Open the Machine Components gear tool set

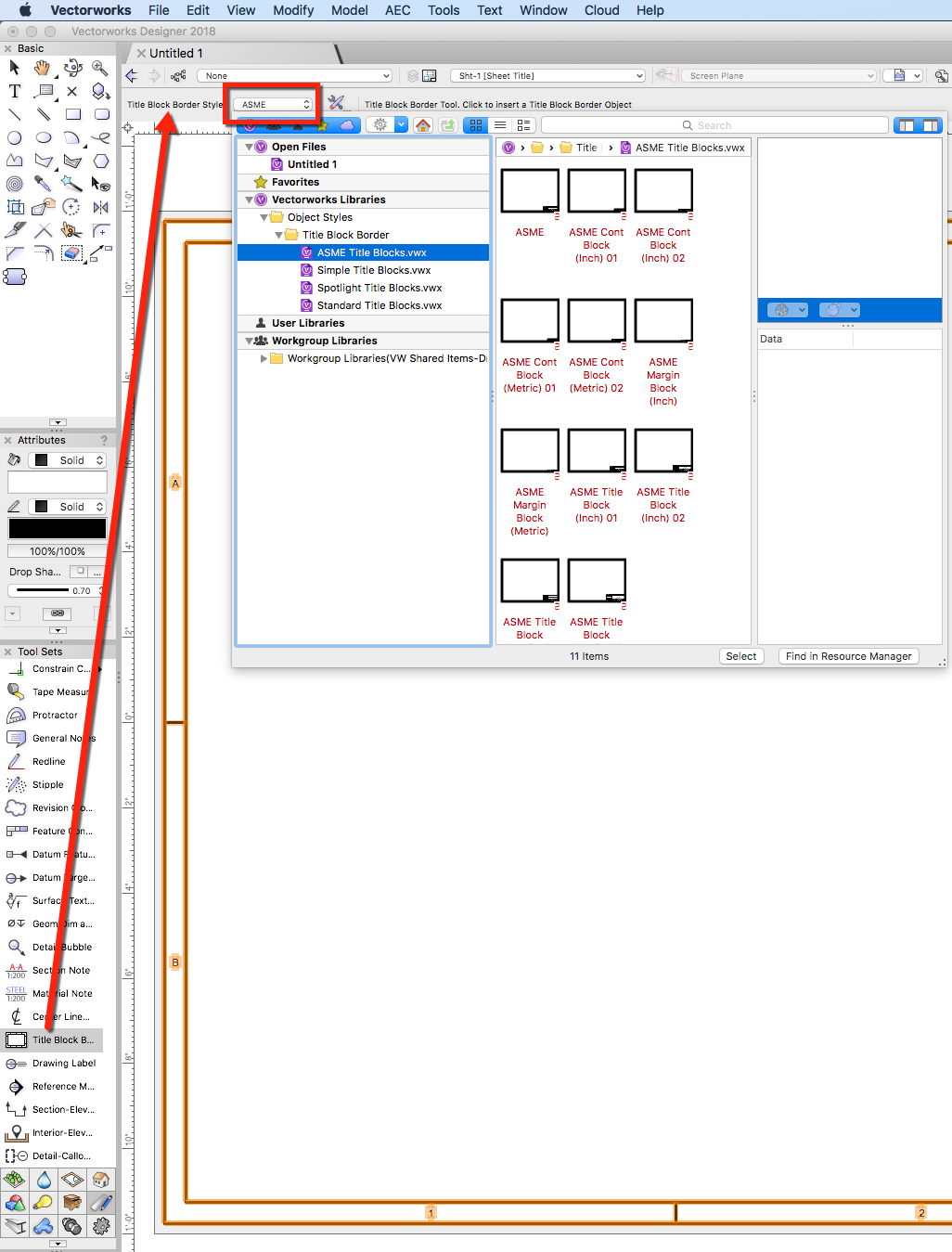(x=101, y=1226)
